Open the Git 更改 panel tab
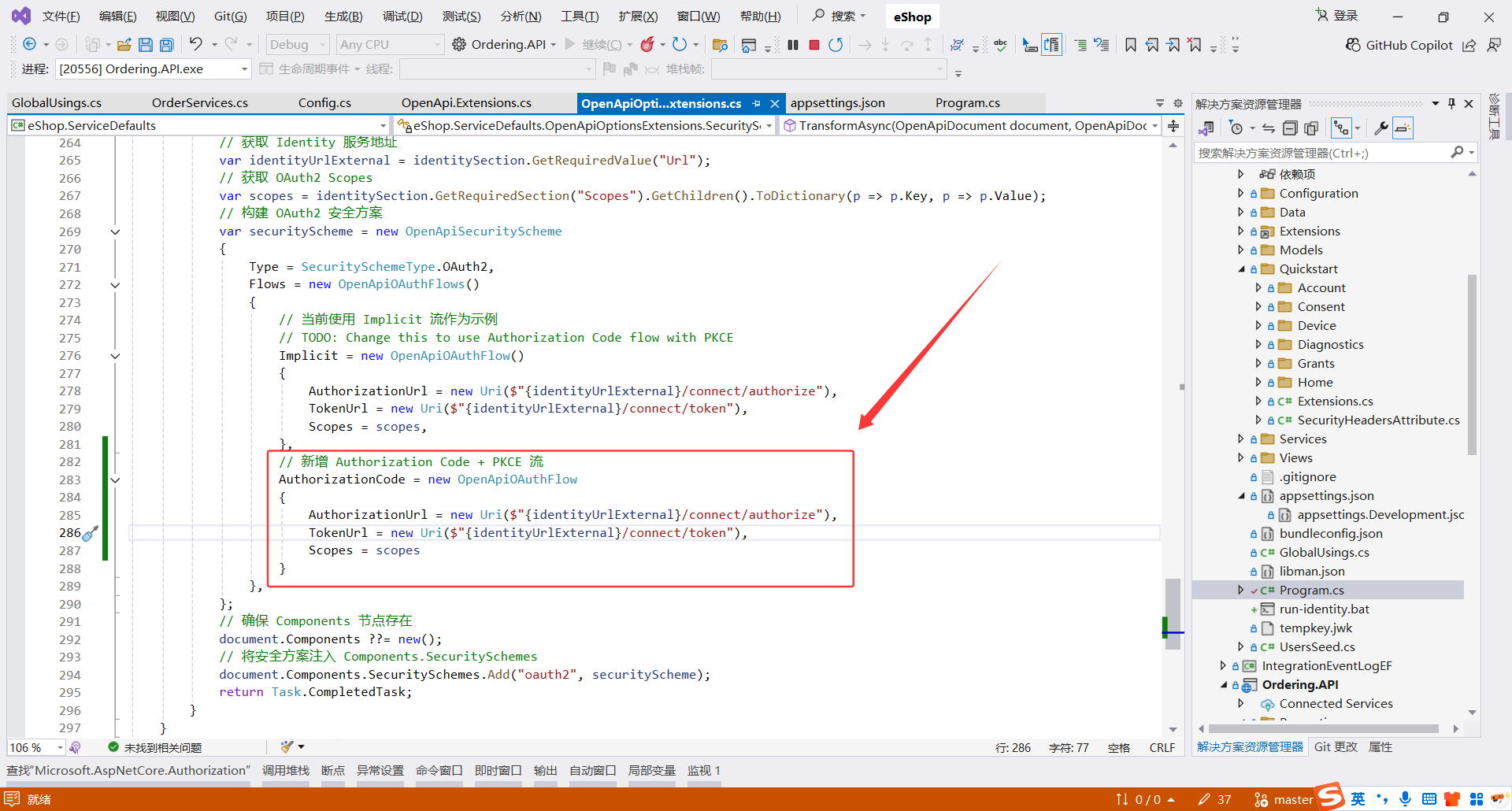 coord(1336,747)
